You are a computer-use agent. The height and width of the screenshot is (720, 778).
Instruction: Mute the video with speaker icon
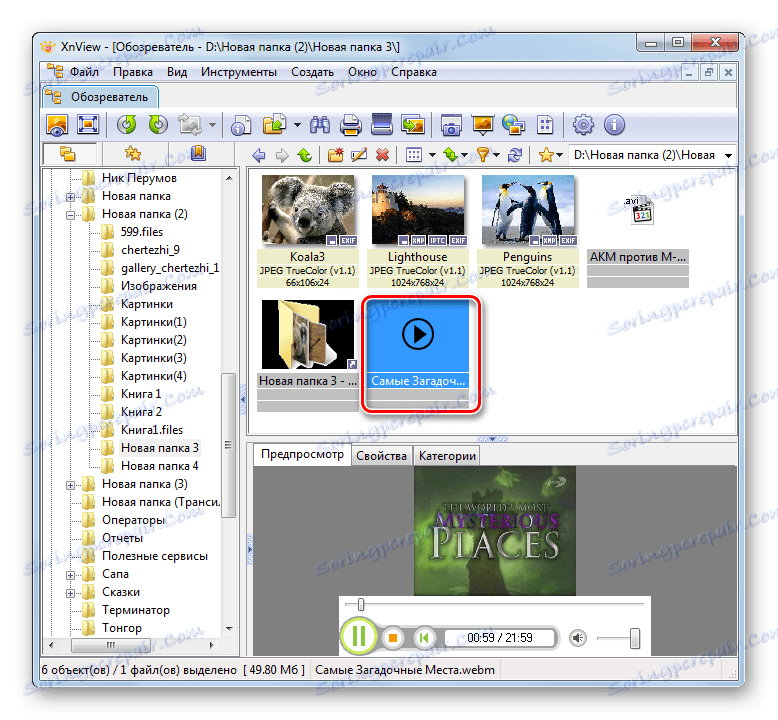[578, 638]
